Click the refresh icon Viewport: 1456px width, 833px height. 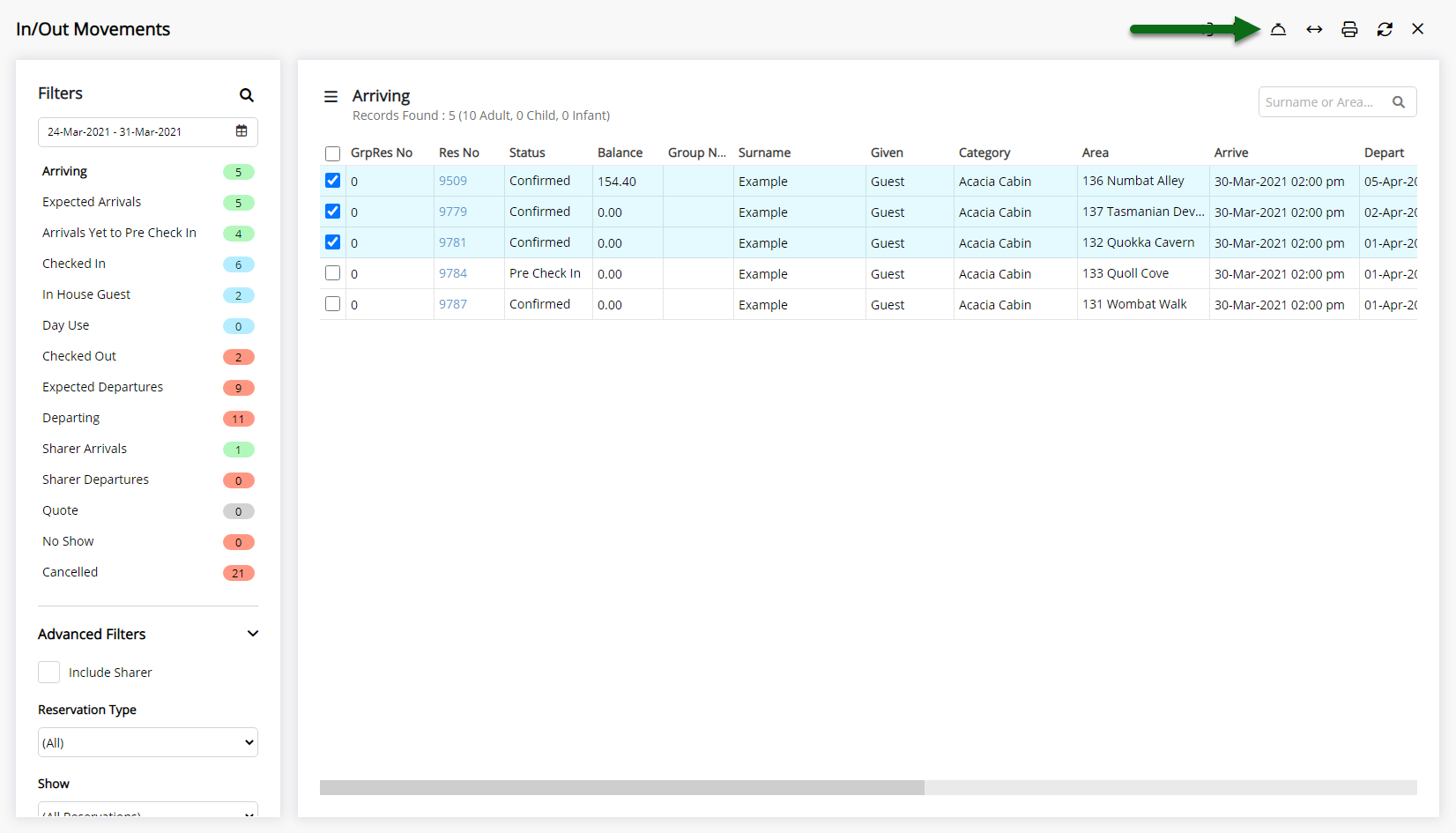pyautogui.click(x=1385, y=29)
